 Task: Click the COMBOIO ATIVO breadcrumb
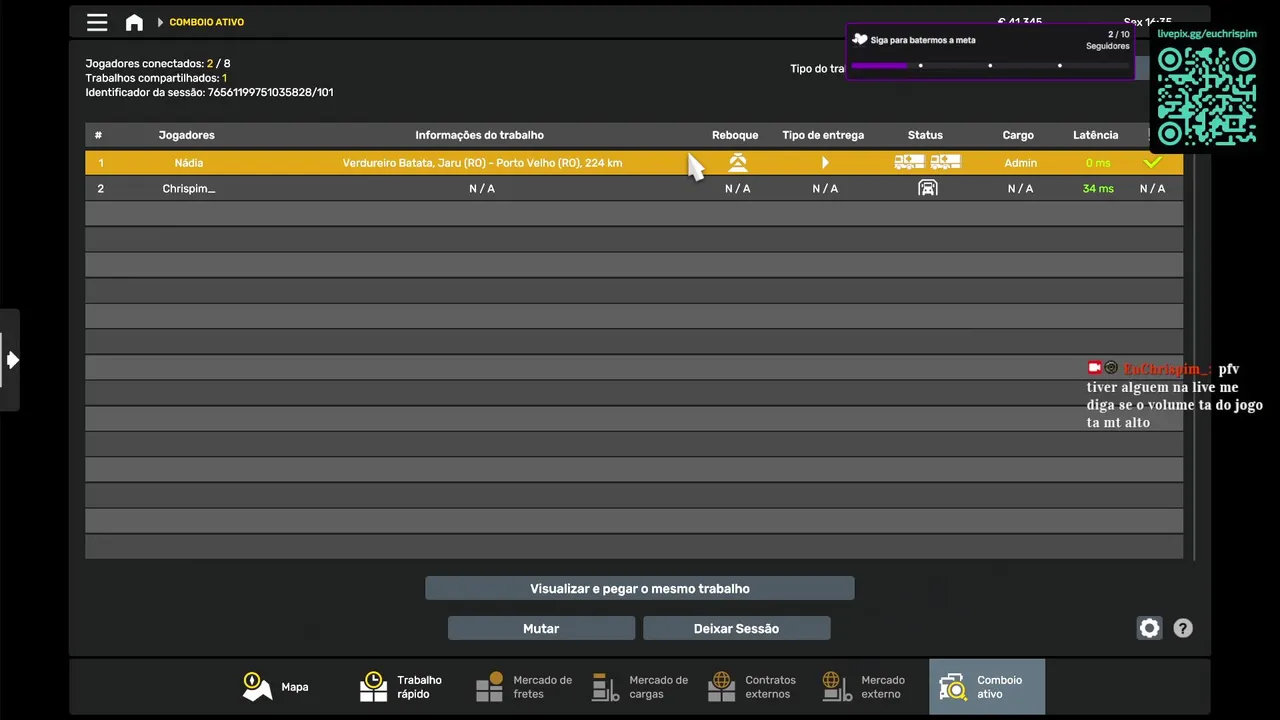point(206,22)
